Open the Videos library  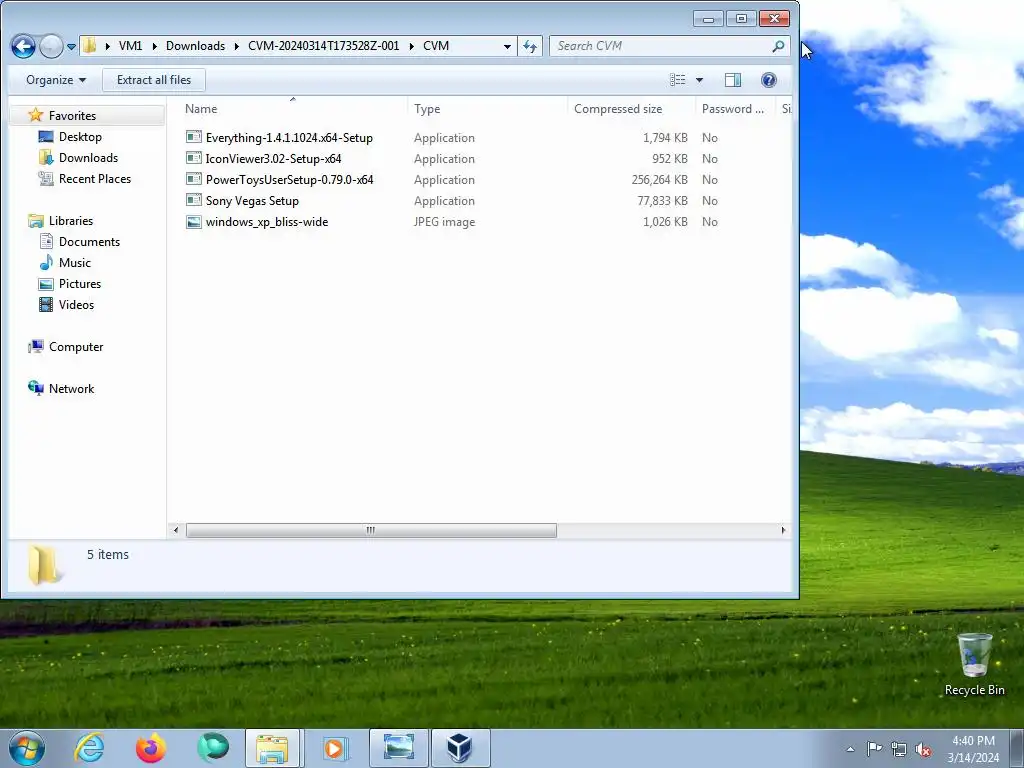click(76, 304)
